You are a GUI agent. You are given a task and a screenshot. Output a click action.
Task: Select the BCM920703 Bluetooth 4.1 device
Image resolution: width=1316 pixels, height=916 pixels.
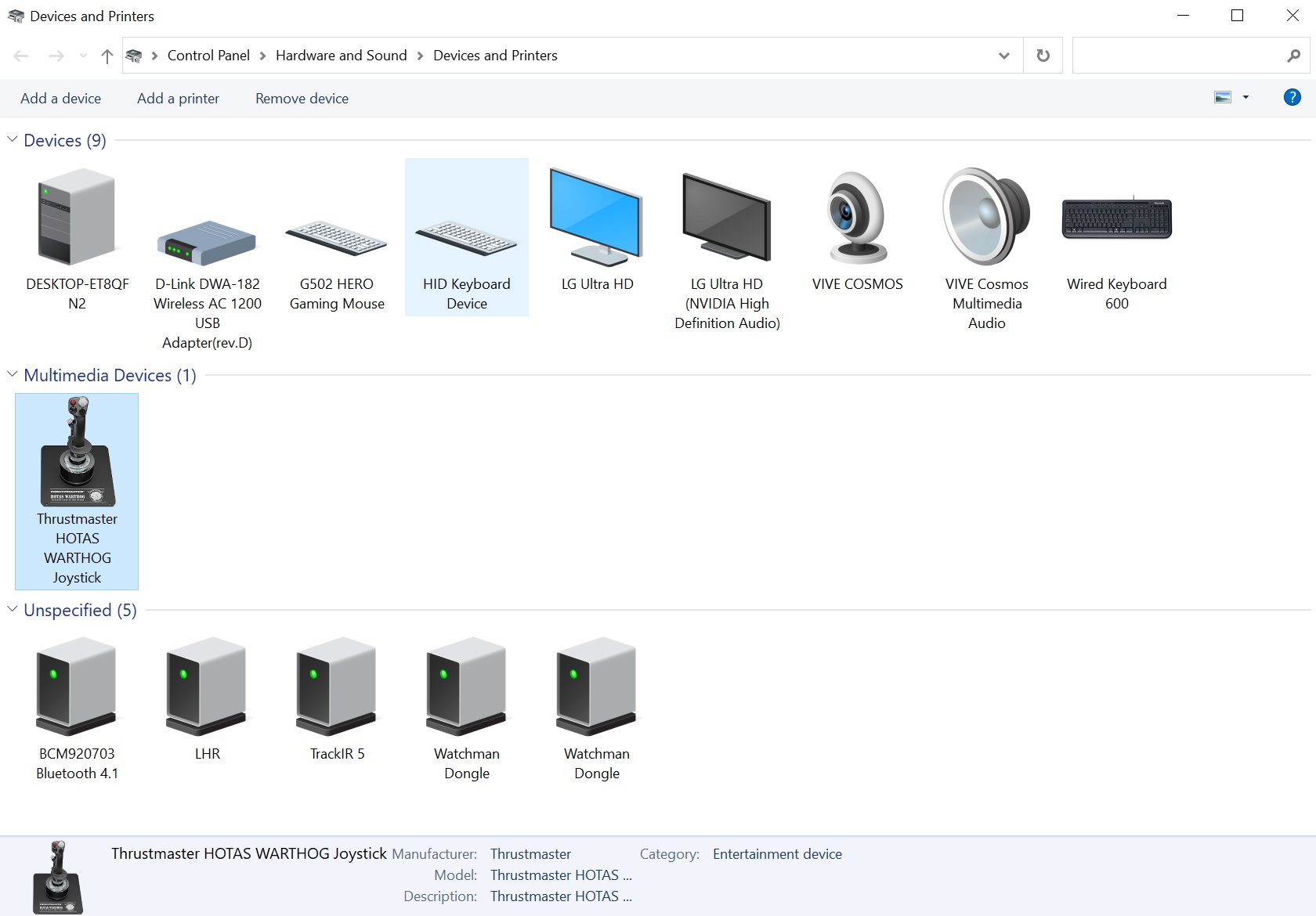click(77, 707)
